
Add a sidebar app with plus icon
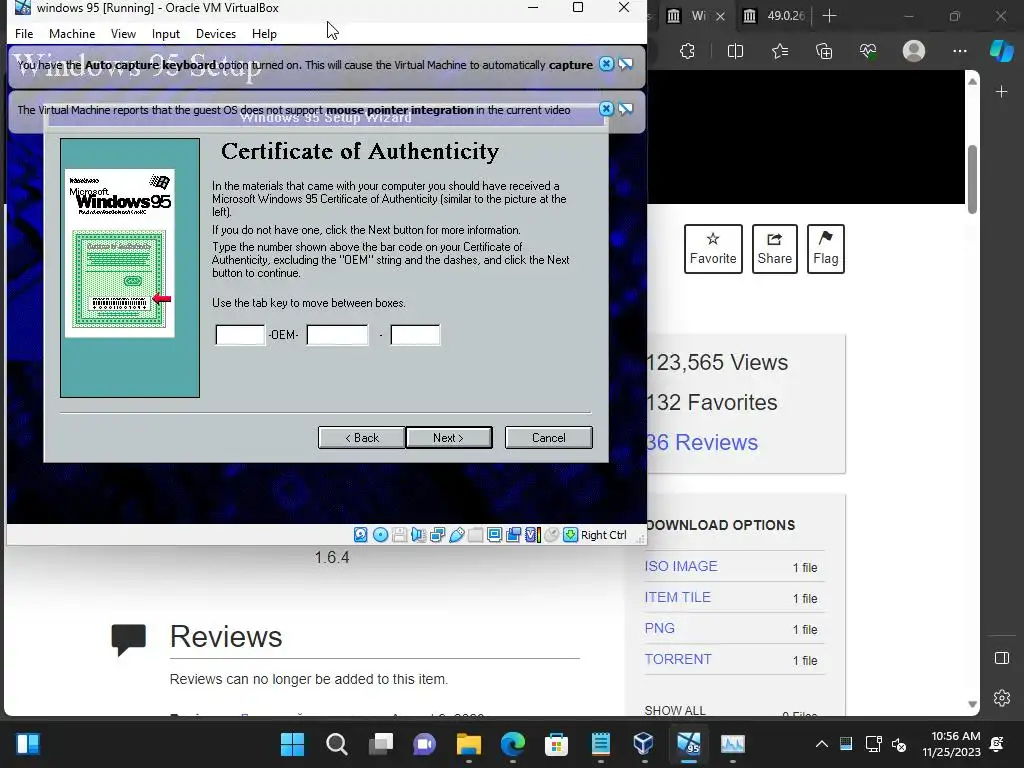(1002, 92)
